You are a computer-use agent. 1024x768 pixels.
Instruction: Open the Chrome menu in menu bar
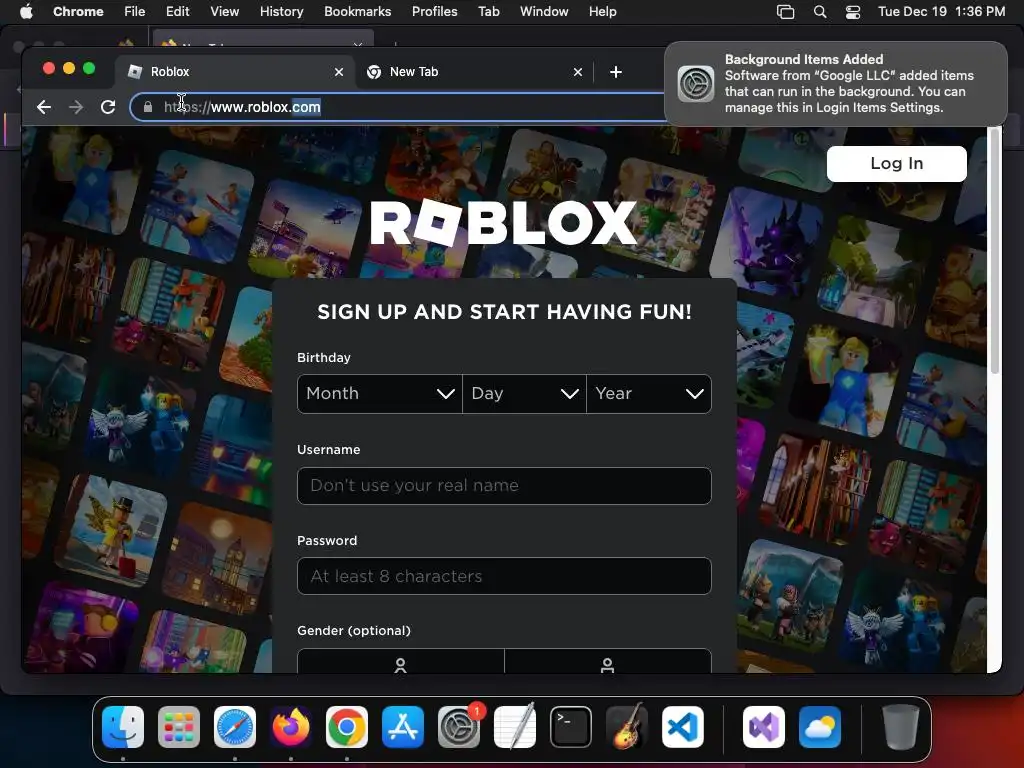click(x=78, y=12)
